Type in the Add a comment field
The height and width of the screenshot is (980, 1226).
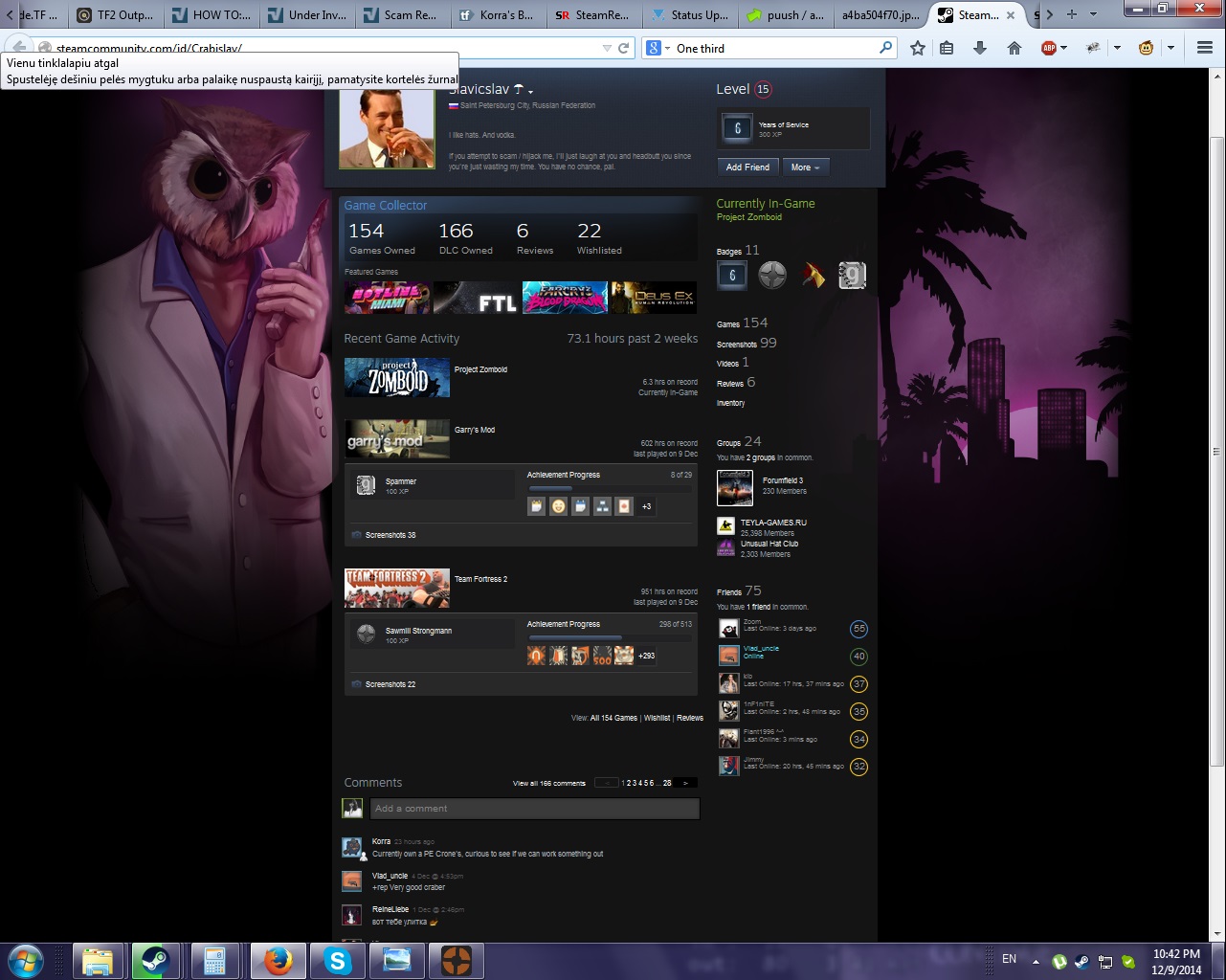[534, 809]
